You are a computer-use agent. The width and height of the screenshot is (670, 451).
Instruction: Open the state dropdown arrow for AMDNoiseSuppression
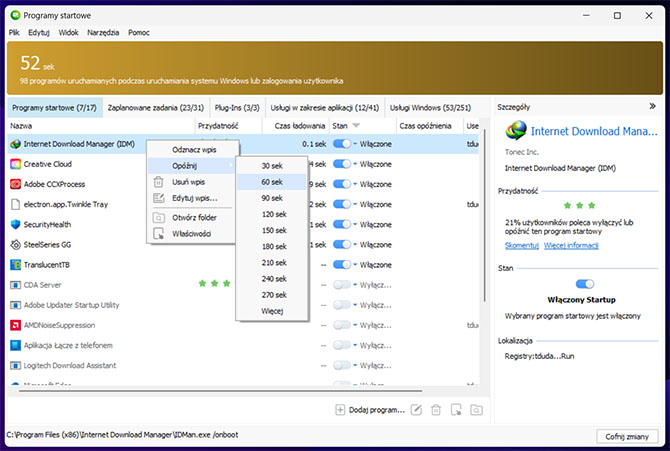[355, 325]
